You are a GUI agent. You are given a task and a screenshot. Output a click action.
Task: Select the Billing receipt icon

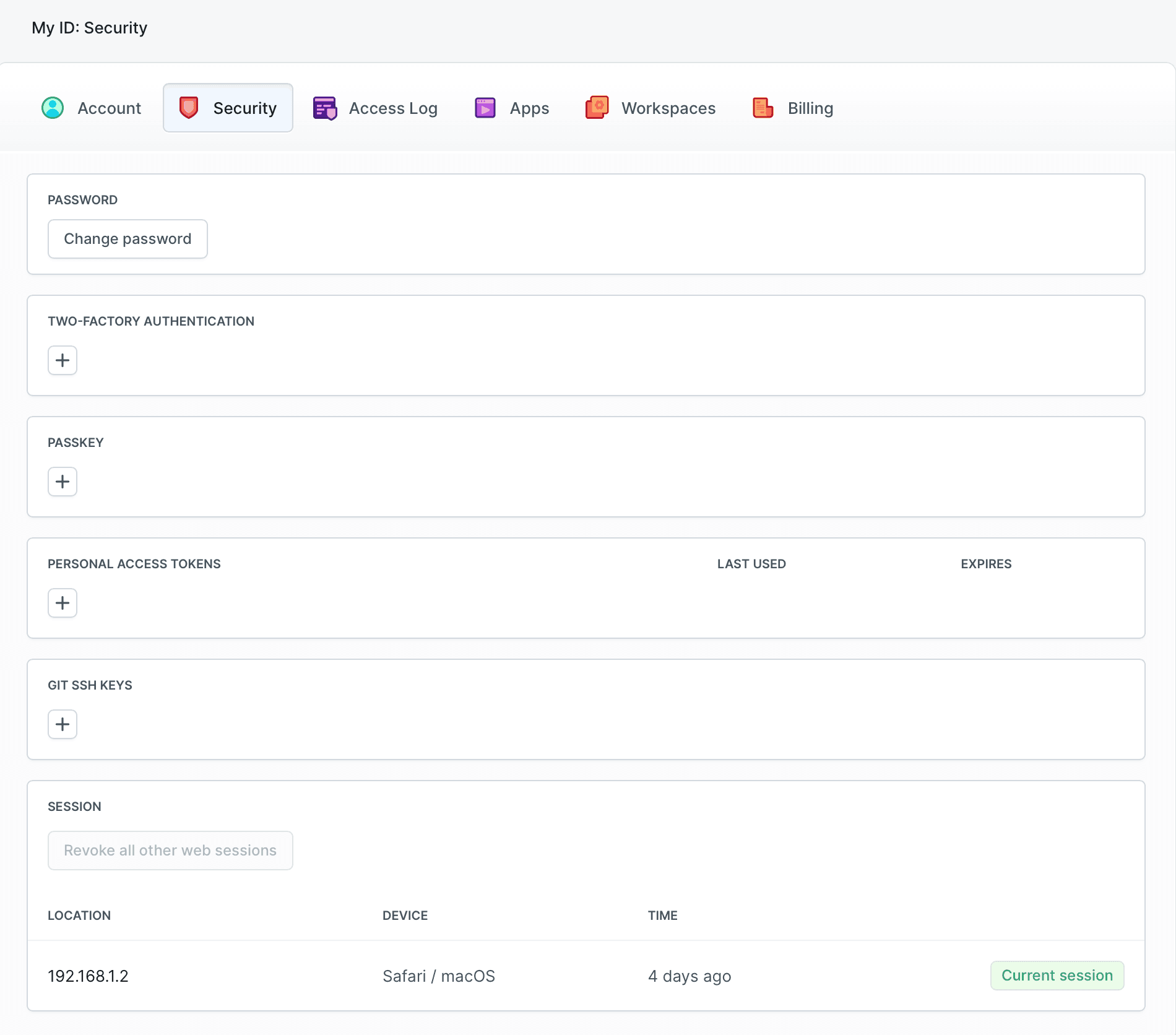[763, 108]
